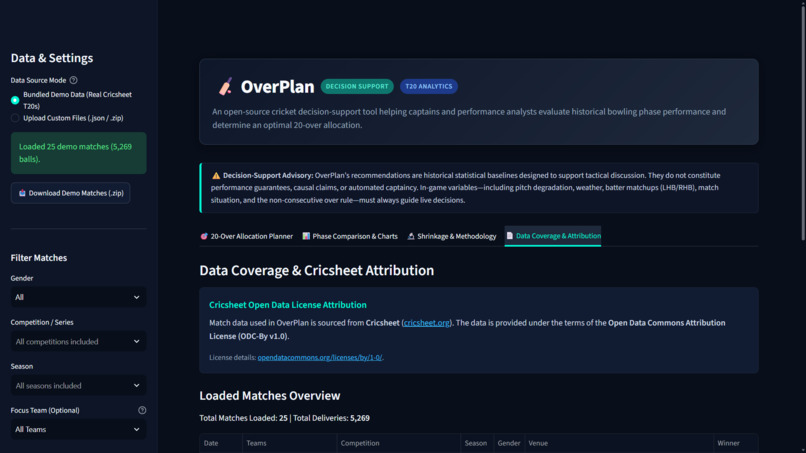Screen dimensions: 806x453
Task: Click the warning icon in the Decision-Support Advisory
Action: pyautogui.click(x=216, y=175)
